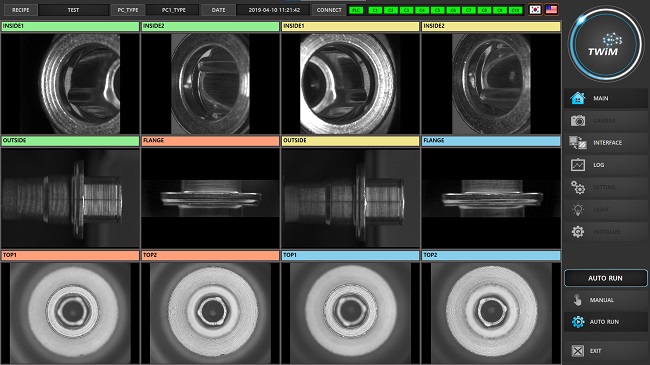Image resolution: width=650 pixels, height=365 pixels.
Task: Select AUTO RUN mode below MANUAL
Action: 606,322
